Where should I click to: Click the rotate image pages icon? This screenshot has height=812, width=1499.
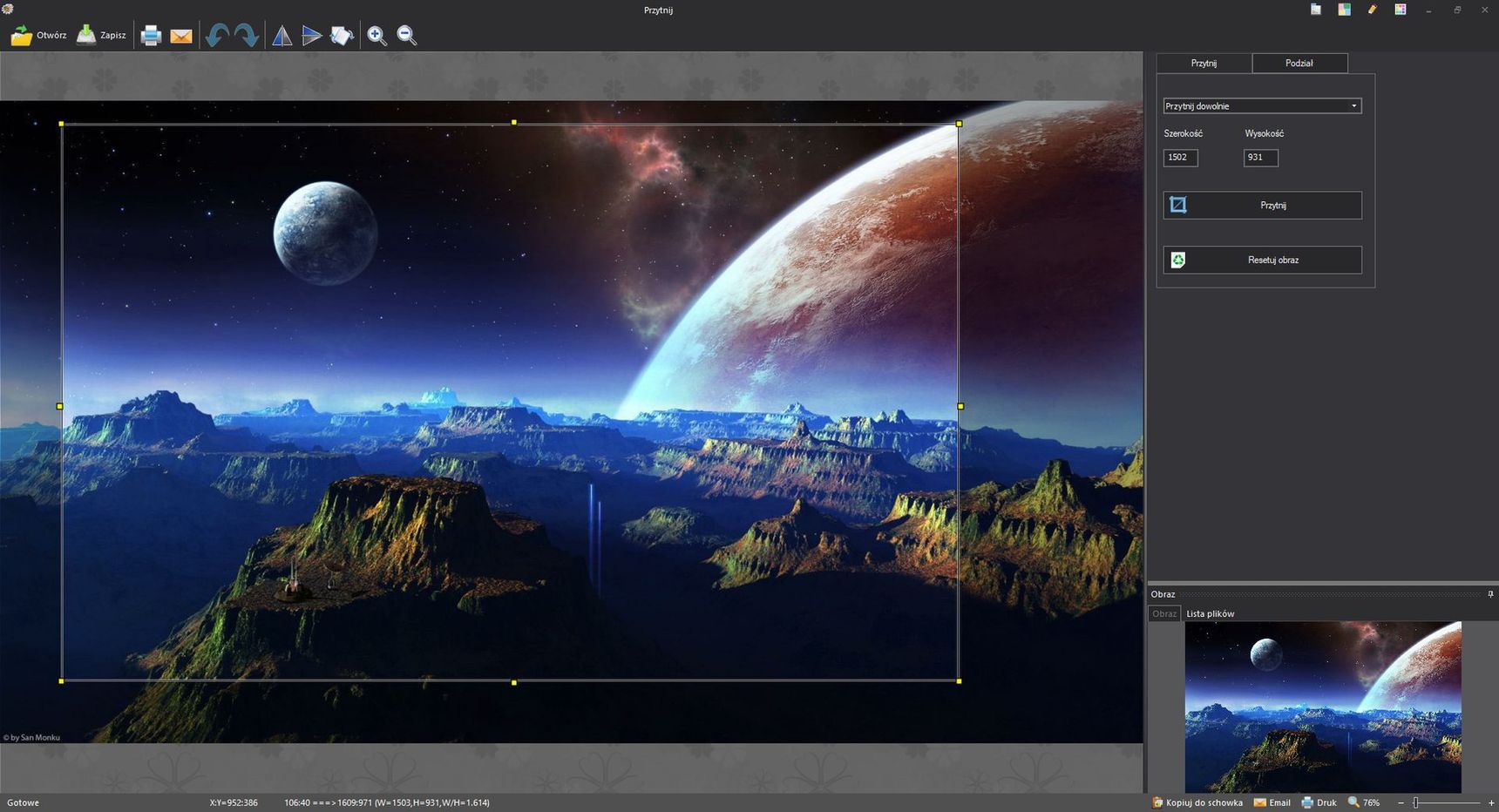(x=342, y=36)
